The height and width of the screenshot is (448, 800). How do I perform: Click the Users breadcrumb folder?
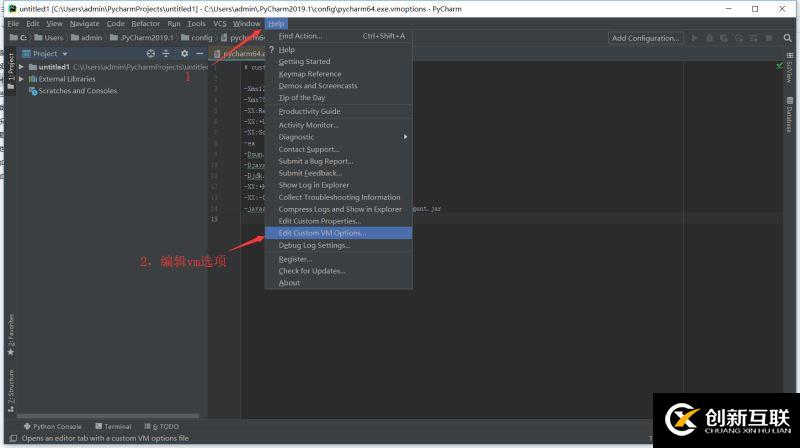coord(49,38)
